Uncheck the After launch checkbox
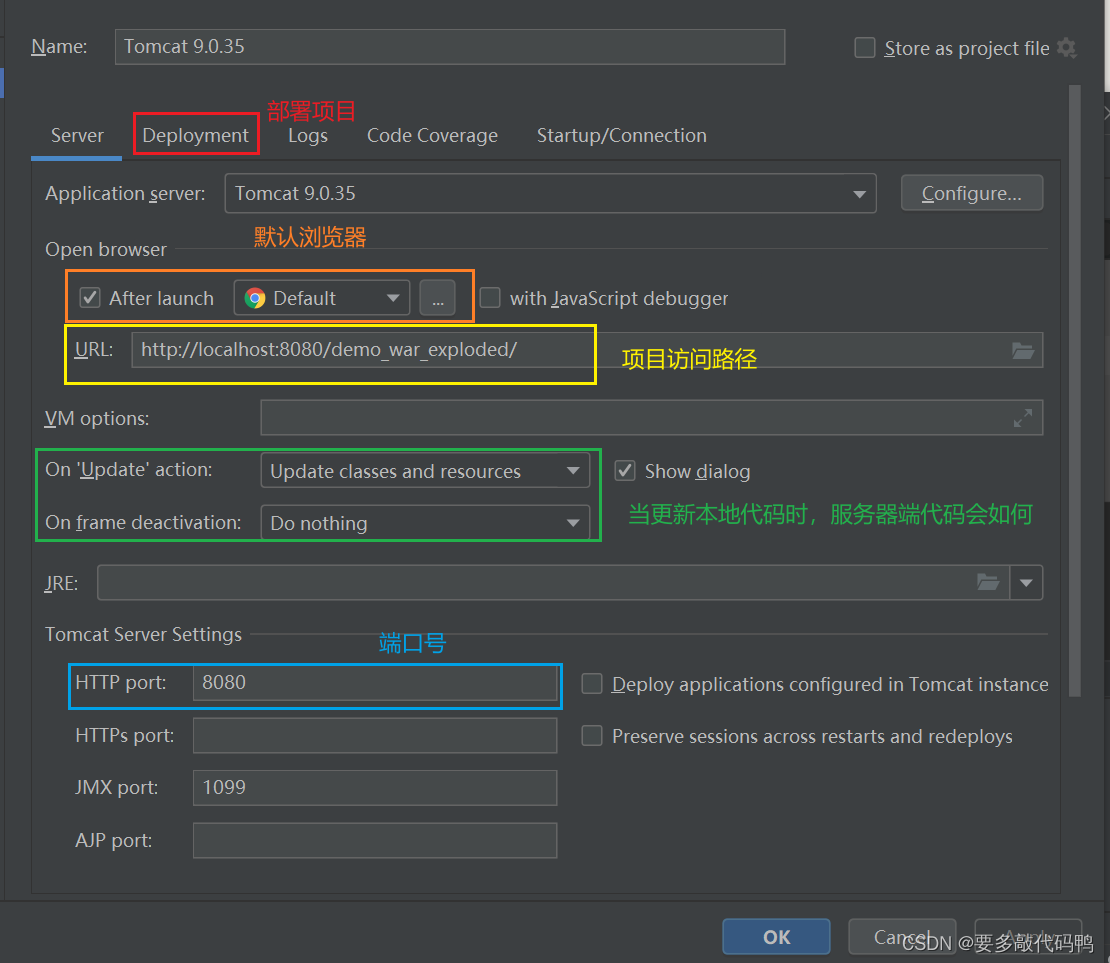The width and height of the screenshot is (1110, 963). (90, 297)
